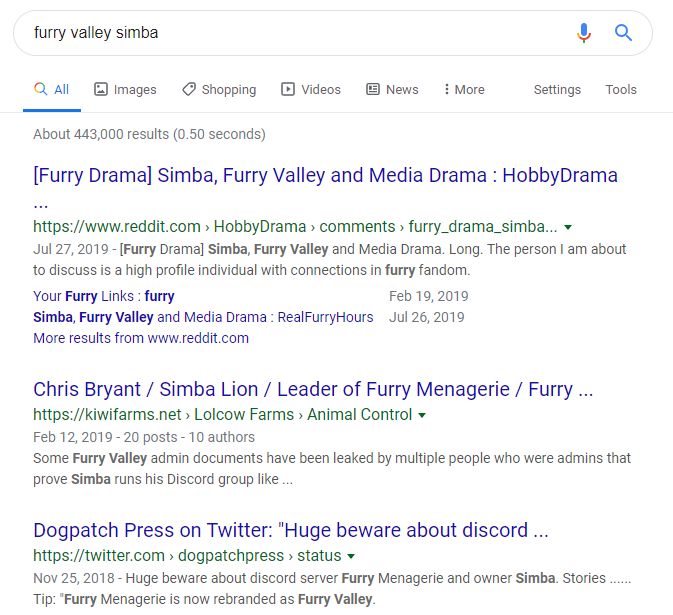The image size is (673, 615).
Task: Expand the More search categories menu
Action: [x=464, y=89]
